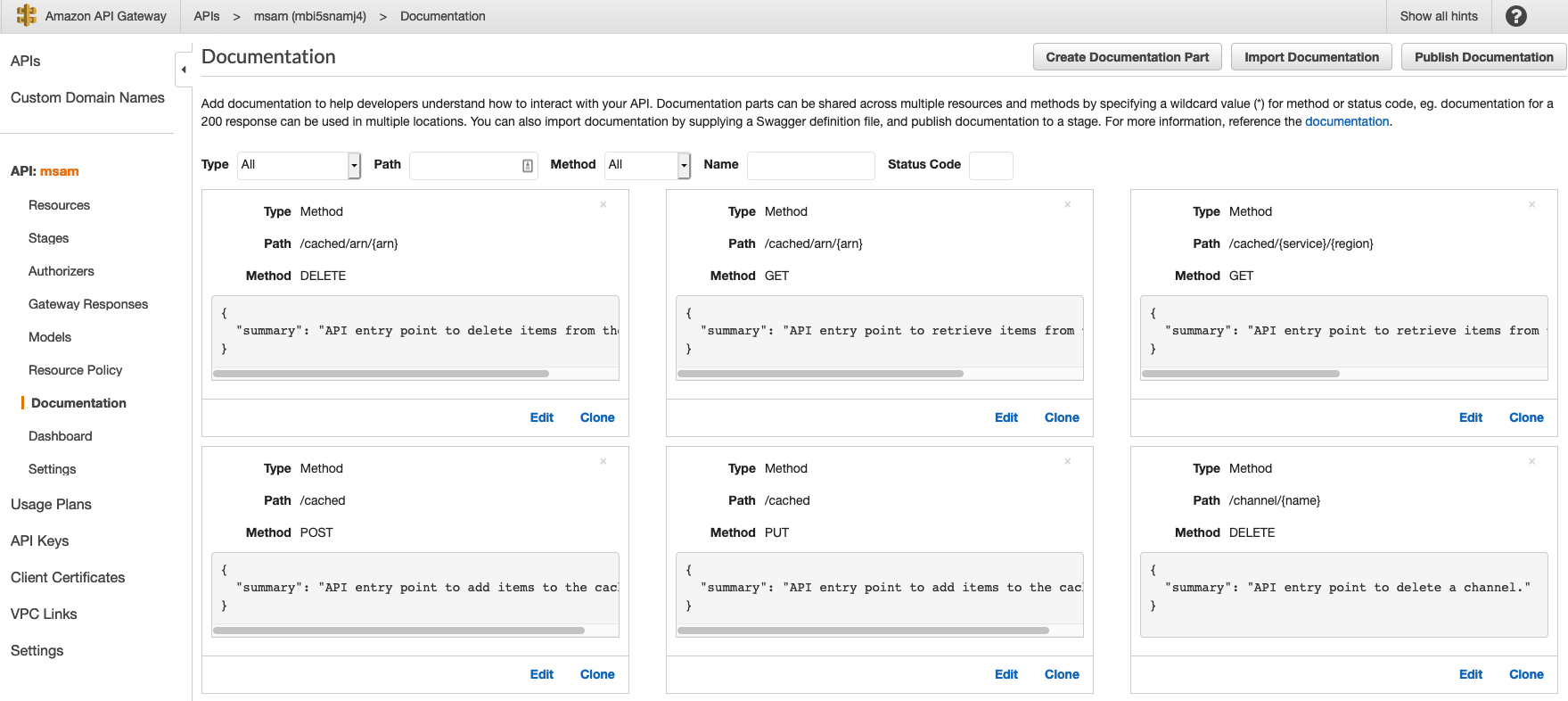Image resolution: width=1568 pixels, height=701 pixels.
Task: Remove the /cached/arn/{arn} DELETE documentation part
Action: coord(603,204)
